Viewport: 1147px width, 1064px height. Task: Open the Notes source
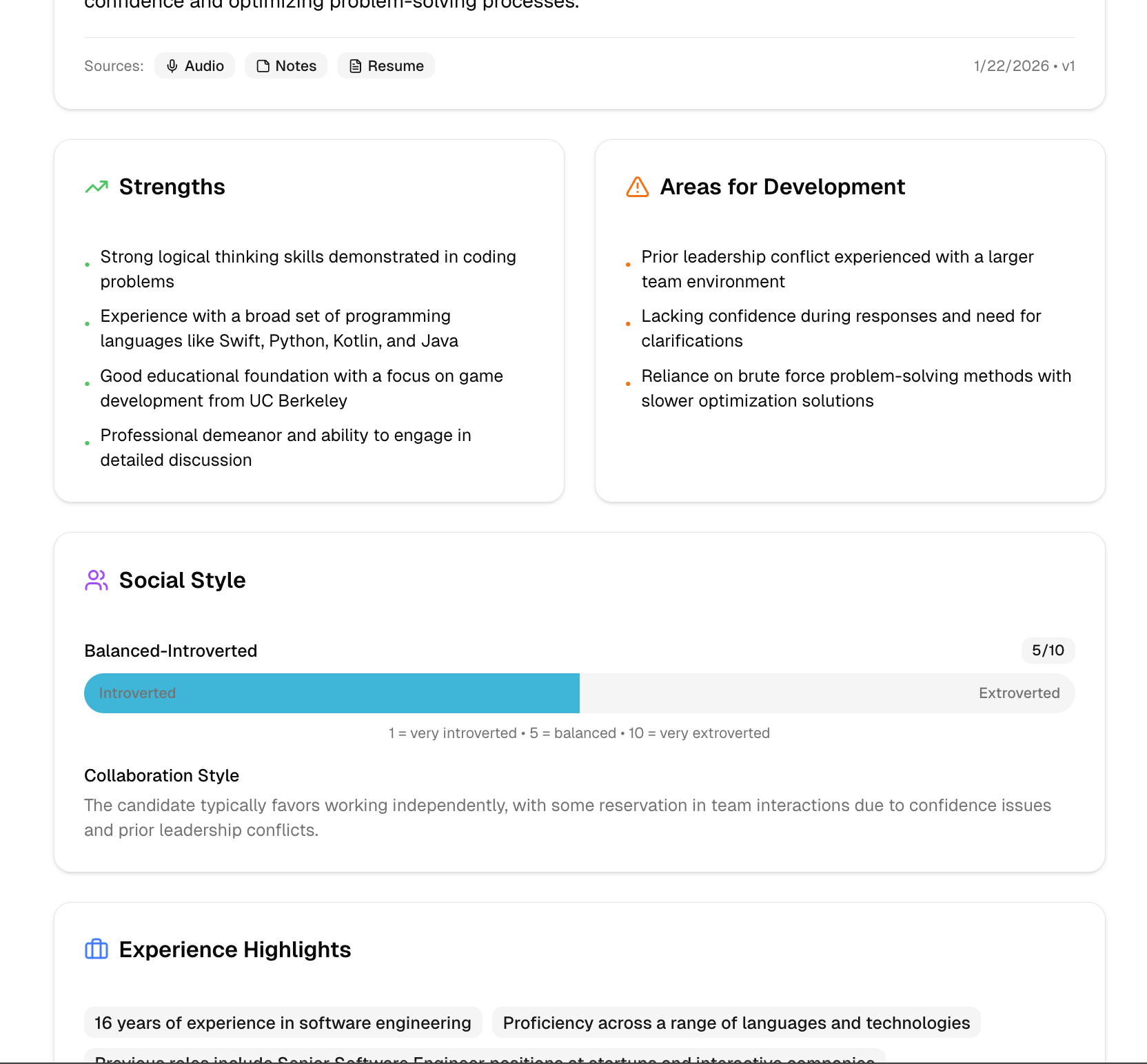point(286,66)
